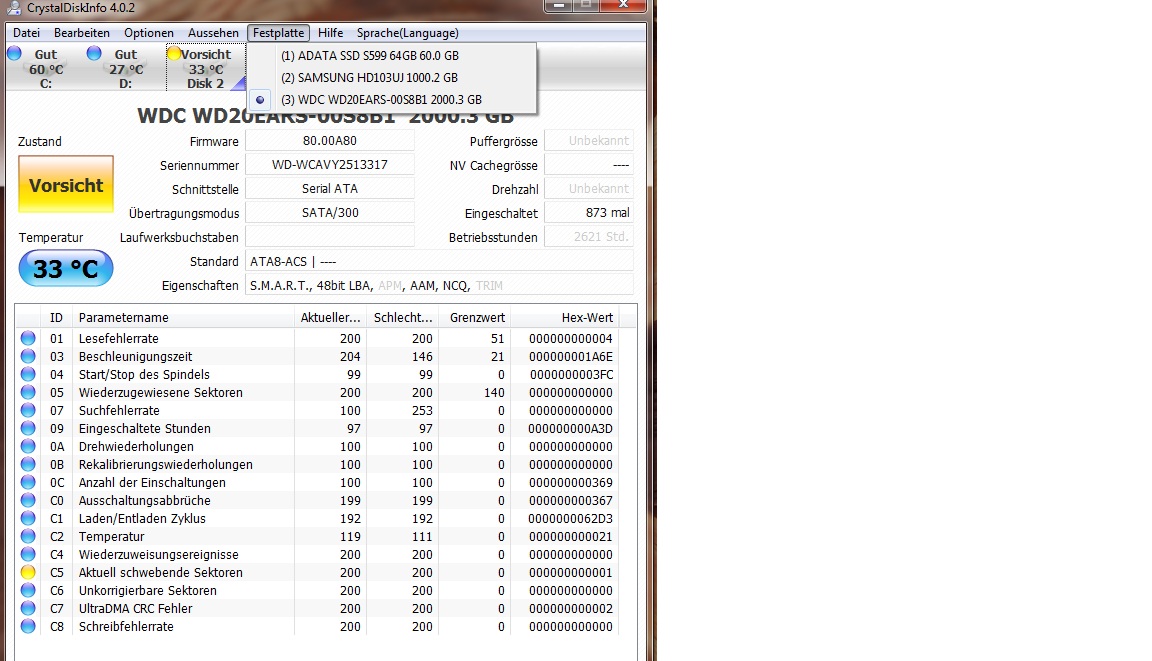Click status orb of Schreibfehlerrate row
The width and height of the screenshot is (1152, 661).
(x=28, y=626)
